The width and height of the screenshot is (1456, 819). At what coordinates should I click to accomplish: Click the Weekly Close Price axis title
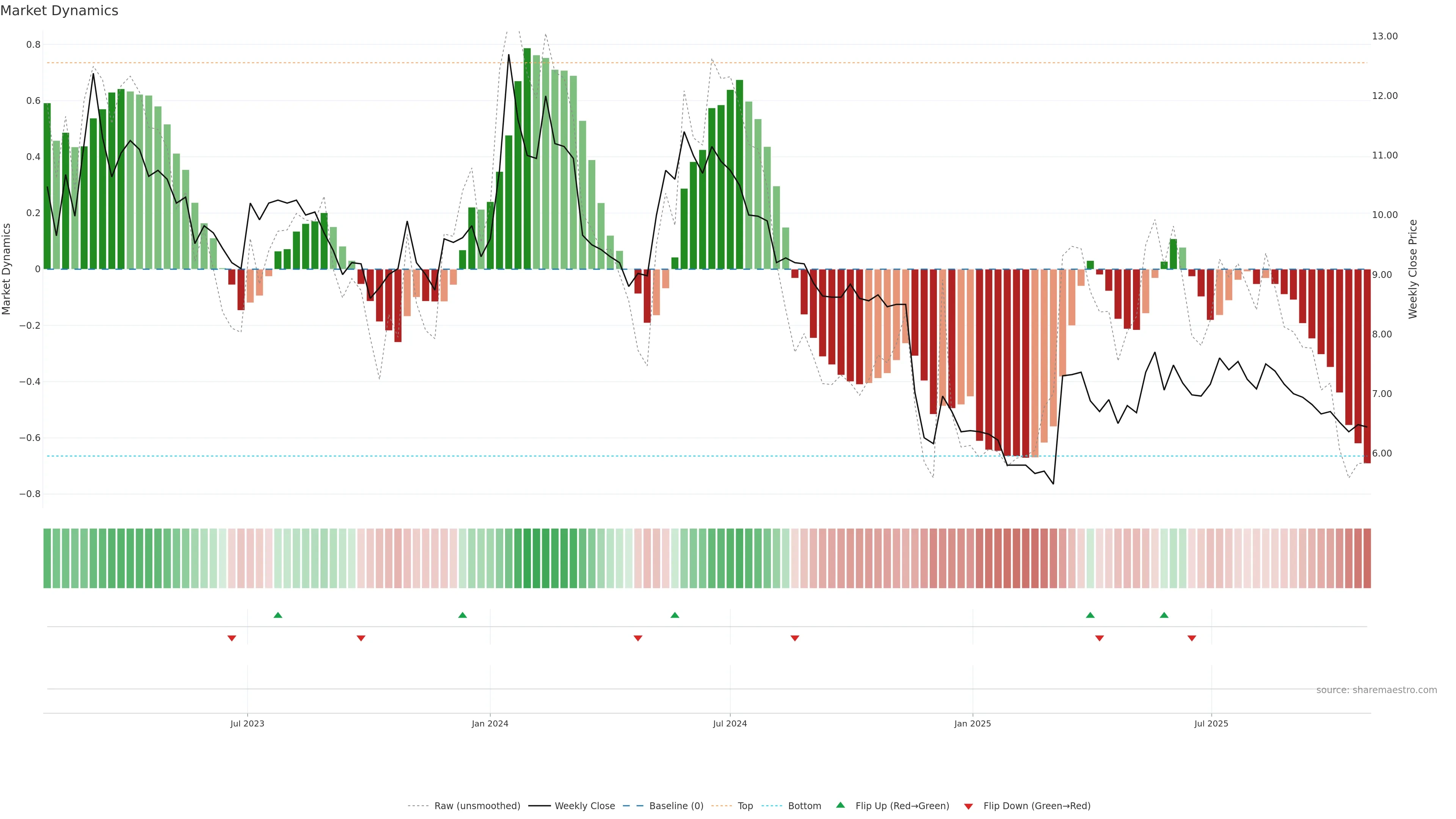coord(1412,269)
